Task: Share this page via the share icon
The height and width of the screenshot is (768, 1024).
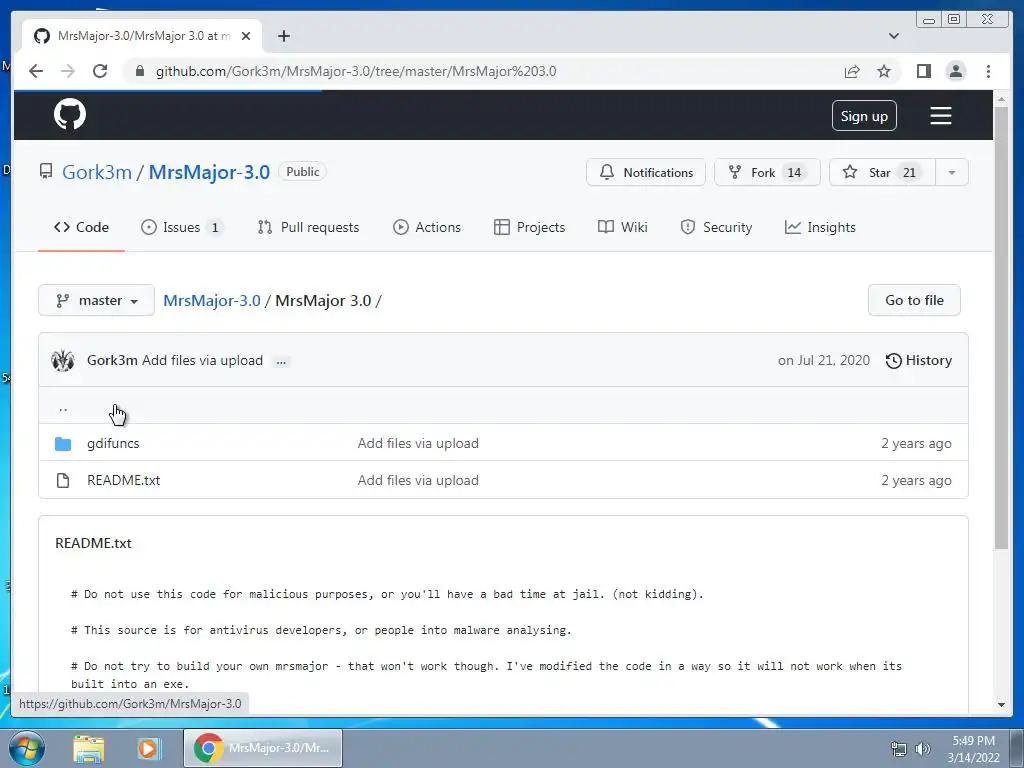Action: [x=852, y=71]
